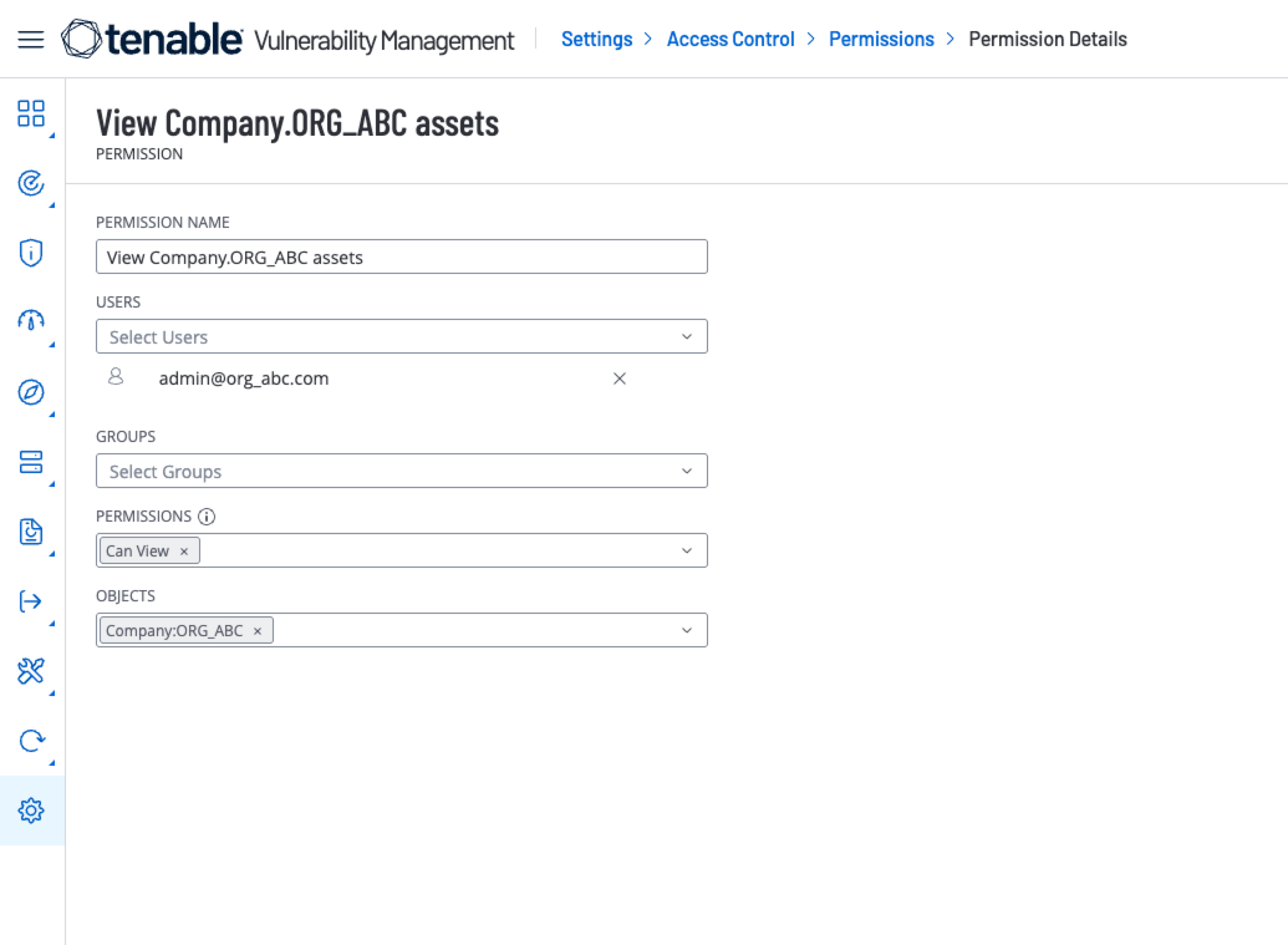This screenshot has width=1288, height=945.
Task: Click the Settings gear sidebar icon
Action: click(x=30, y=811)
